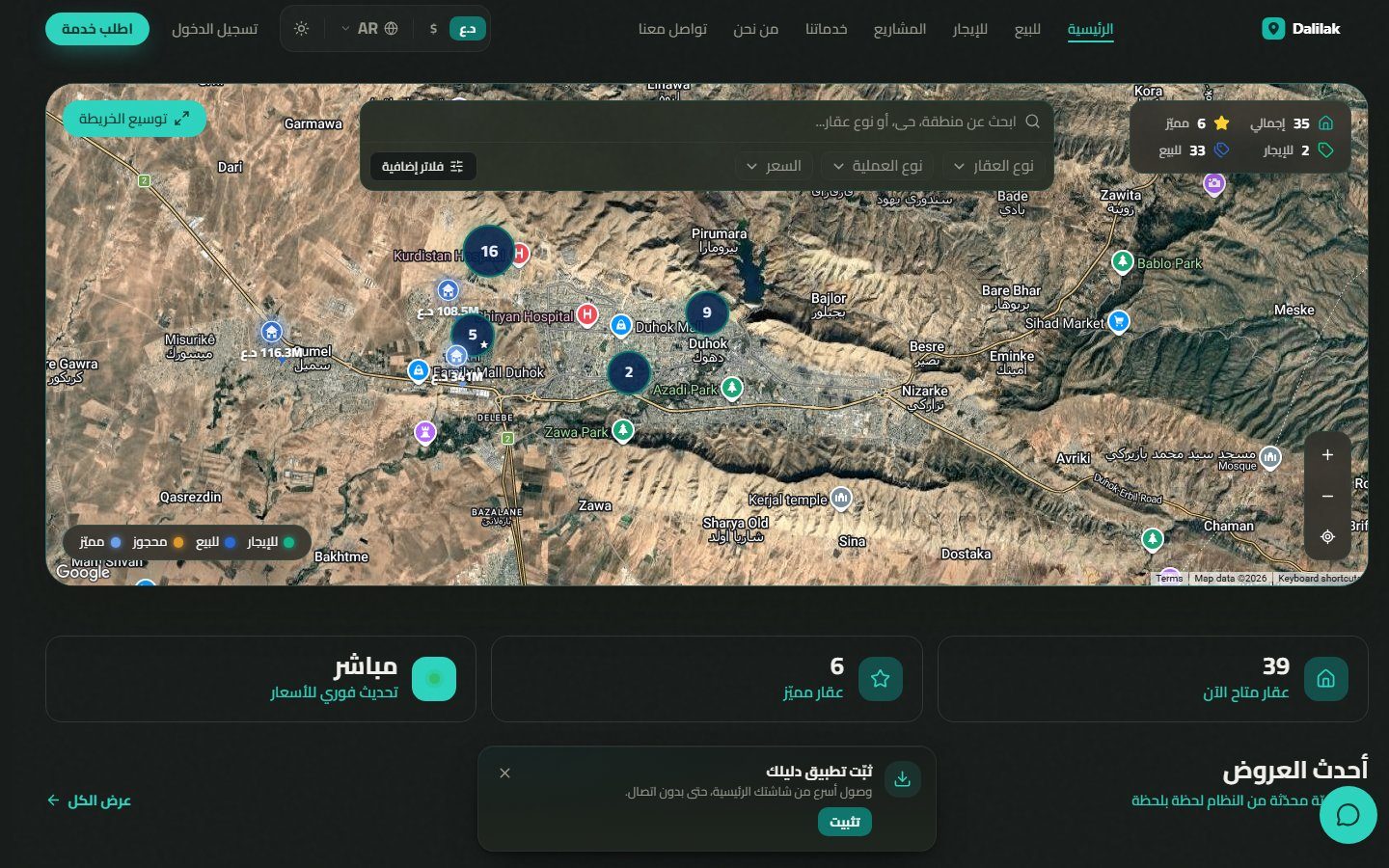The width and height of the screenshot is (1389, 868).
Task: Zoom in the map with plus icon
Action: tap(1327, 455)
